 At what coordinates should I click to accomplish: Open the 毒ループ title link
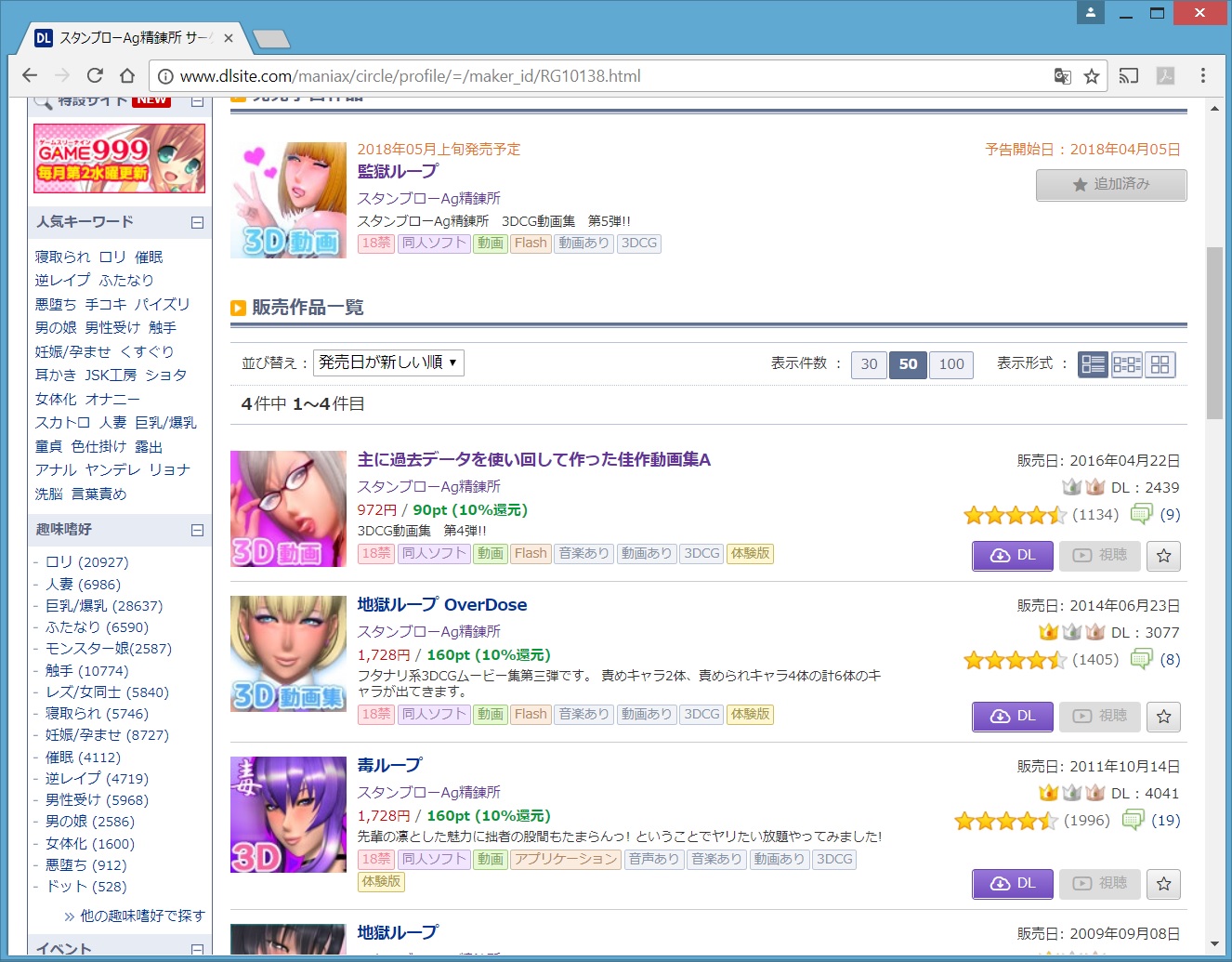pyautogui.click(x=389, y=766)
